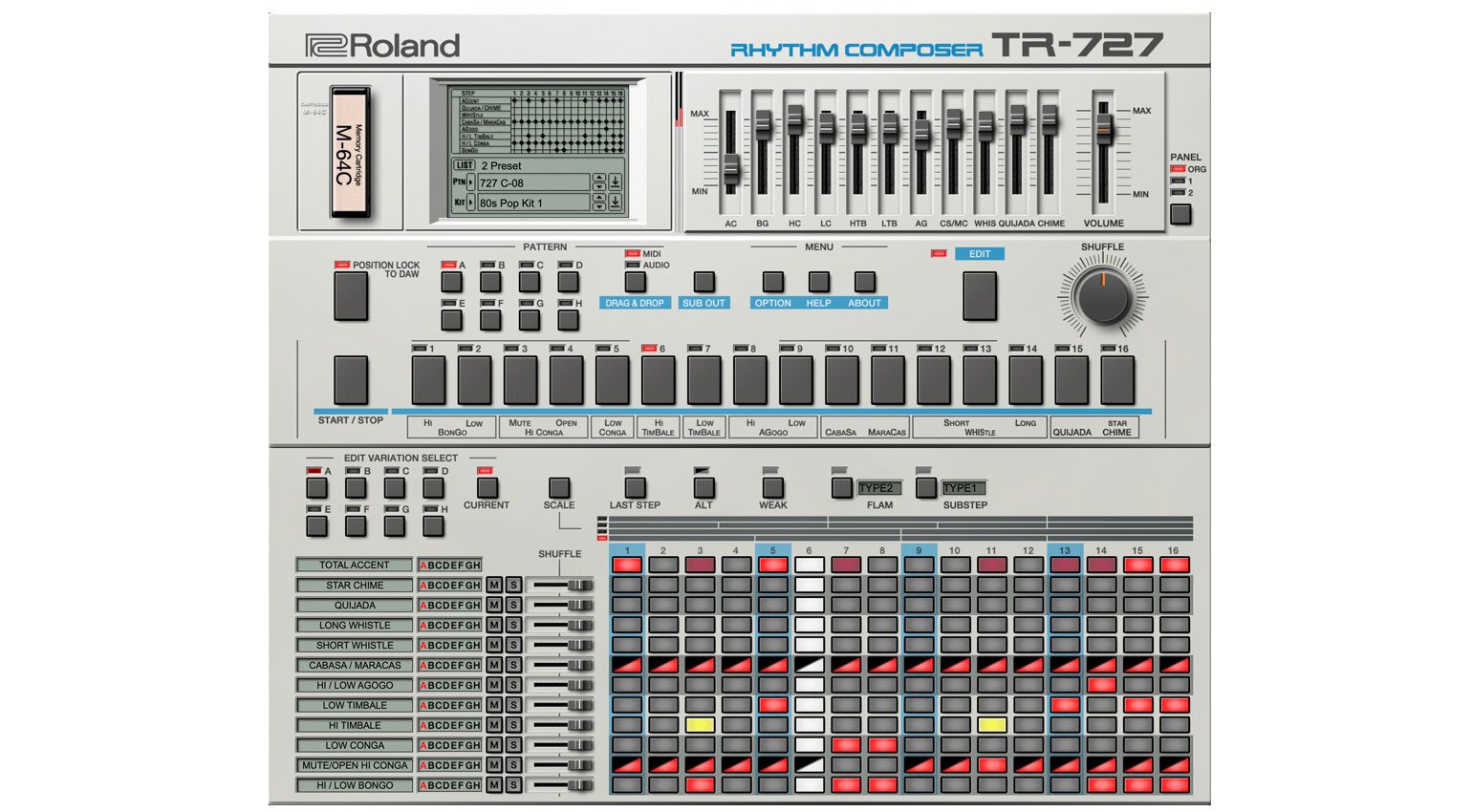Step pattern up with PTN up arrow

598,178
